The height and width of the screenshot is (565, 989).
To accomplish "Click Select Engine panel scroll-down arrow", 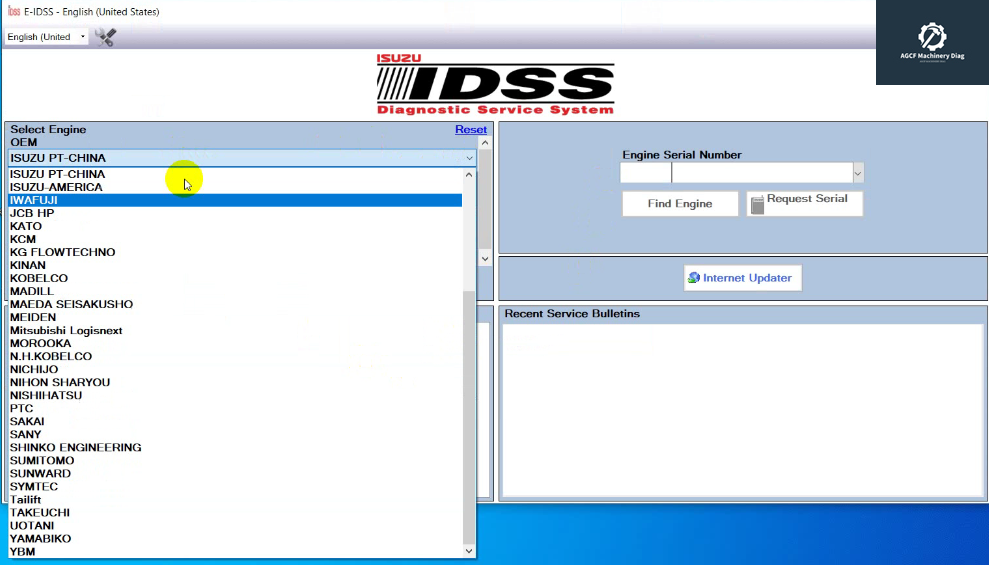I will click(x=484, y=259).
